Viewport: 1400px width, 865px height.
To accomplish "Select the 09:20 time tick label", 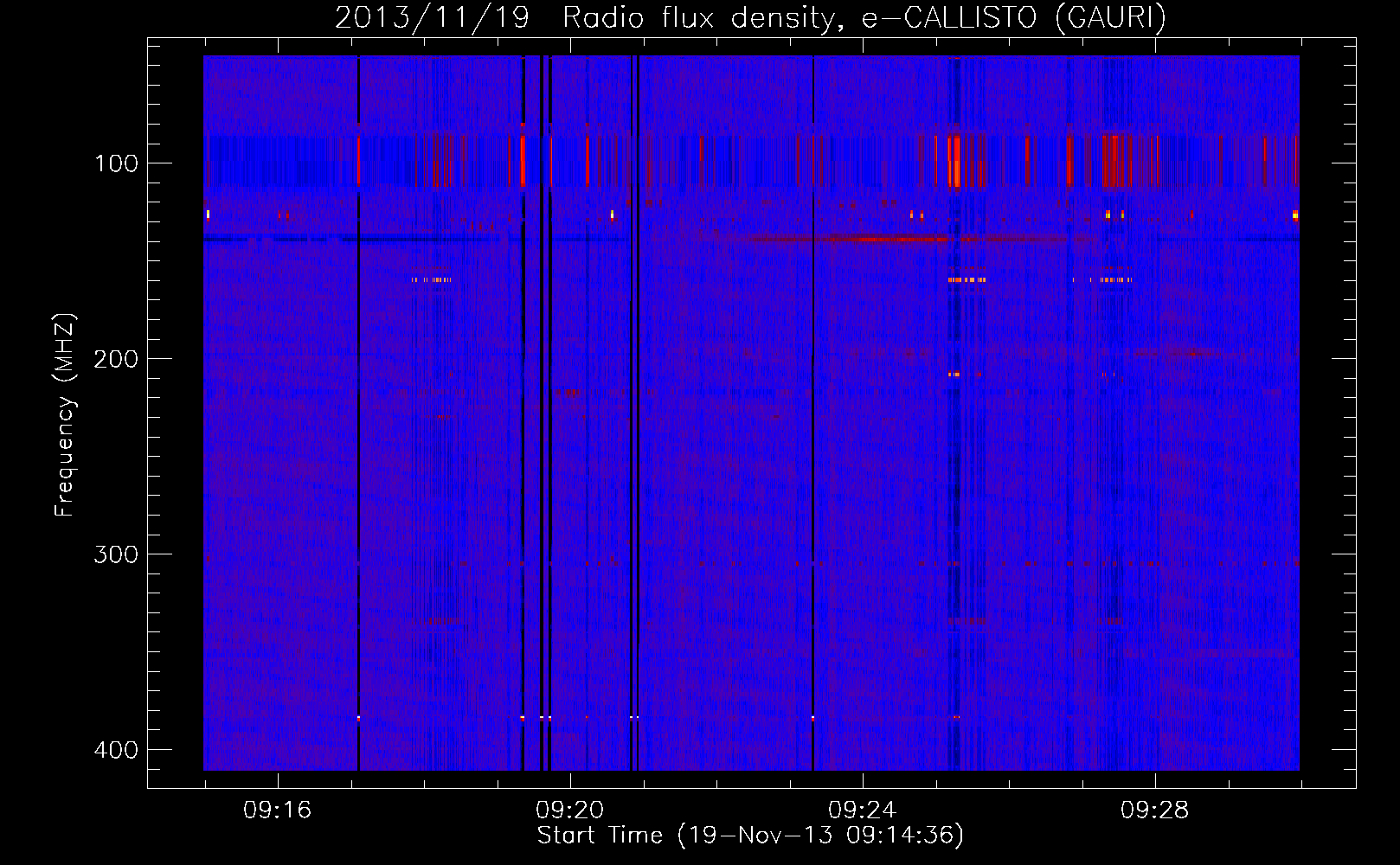I will 569,811.
